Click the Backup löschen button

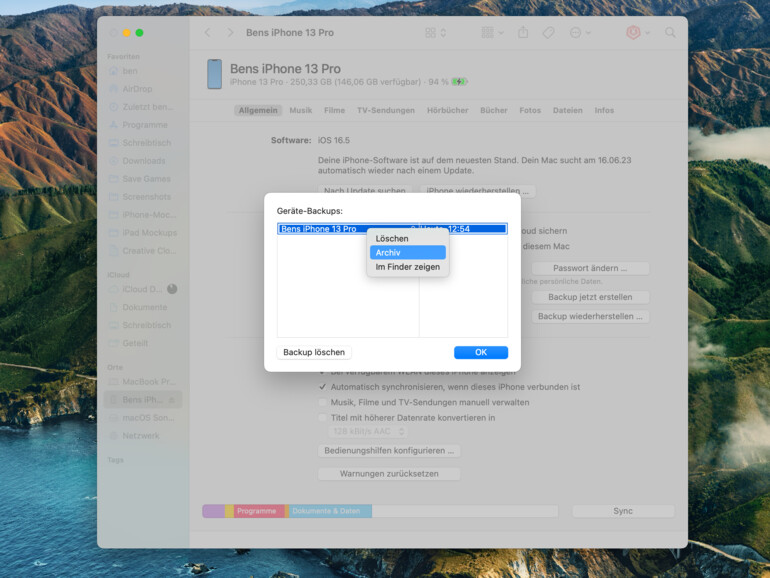tap(314, 352)
